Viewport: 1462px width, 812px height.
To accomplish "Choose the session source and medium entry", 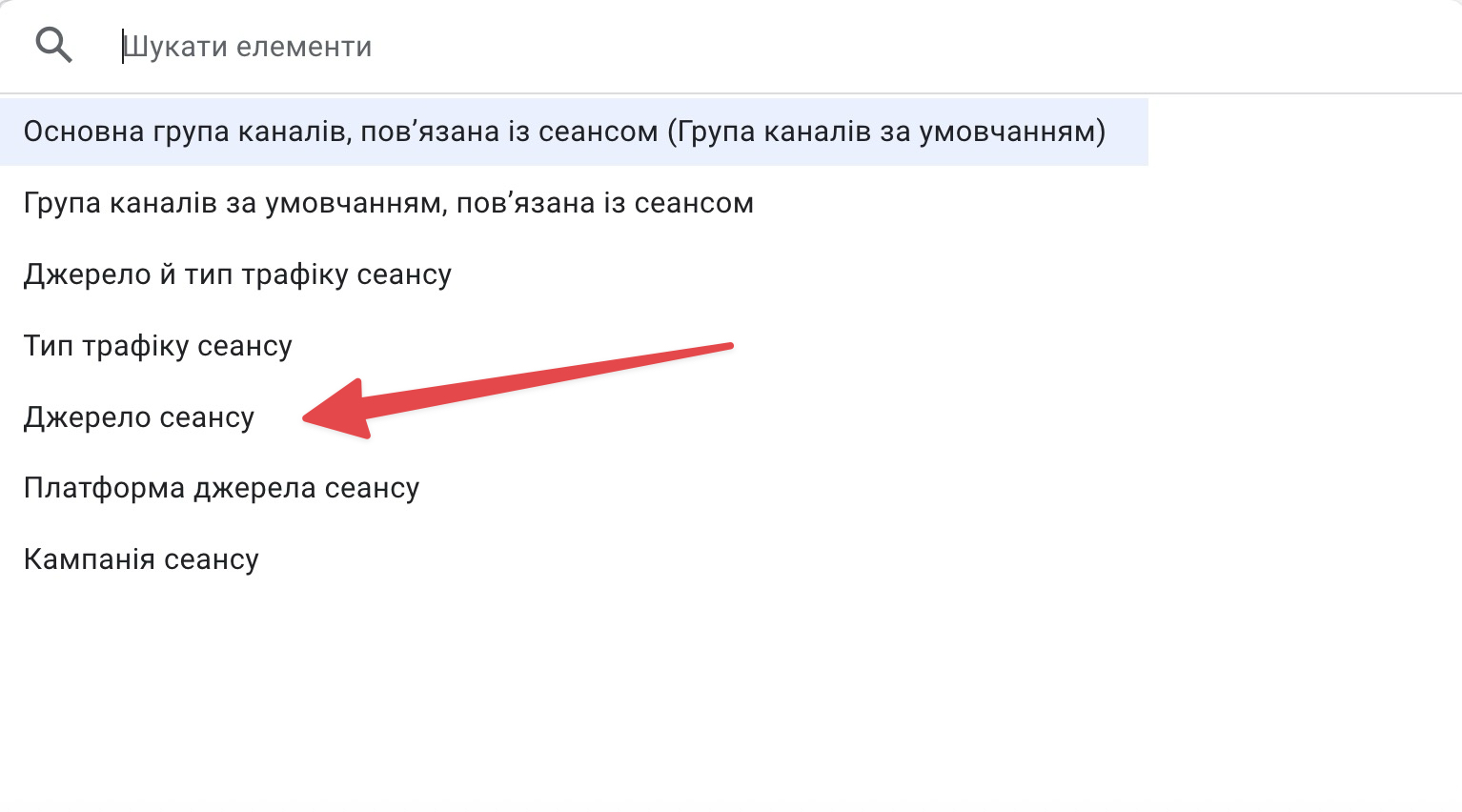I will tap(237, 274).
